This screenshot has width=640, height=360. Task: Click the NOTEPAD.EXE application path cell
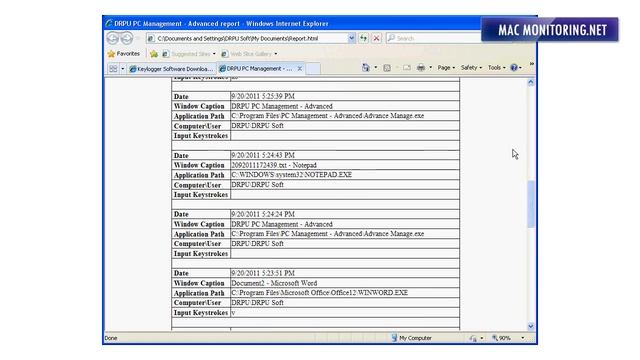click(345, 175)
